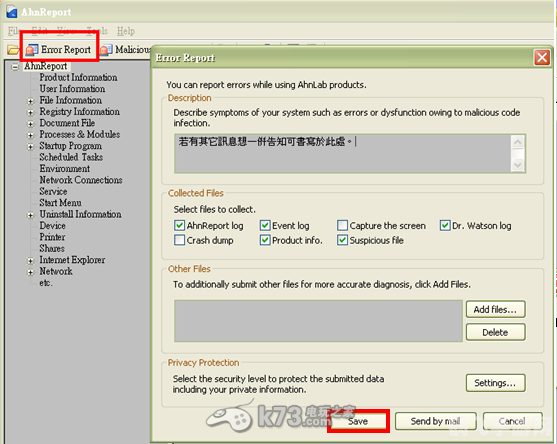
Task: Select Service in the tree
Action: [53, 191]
